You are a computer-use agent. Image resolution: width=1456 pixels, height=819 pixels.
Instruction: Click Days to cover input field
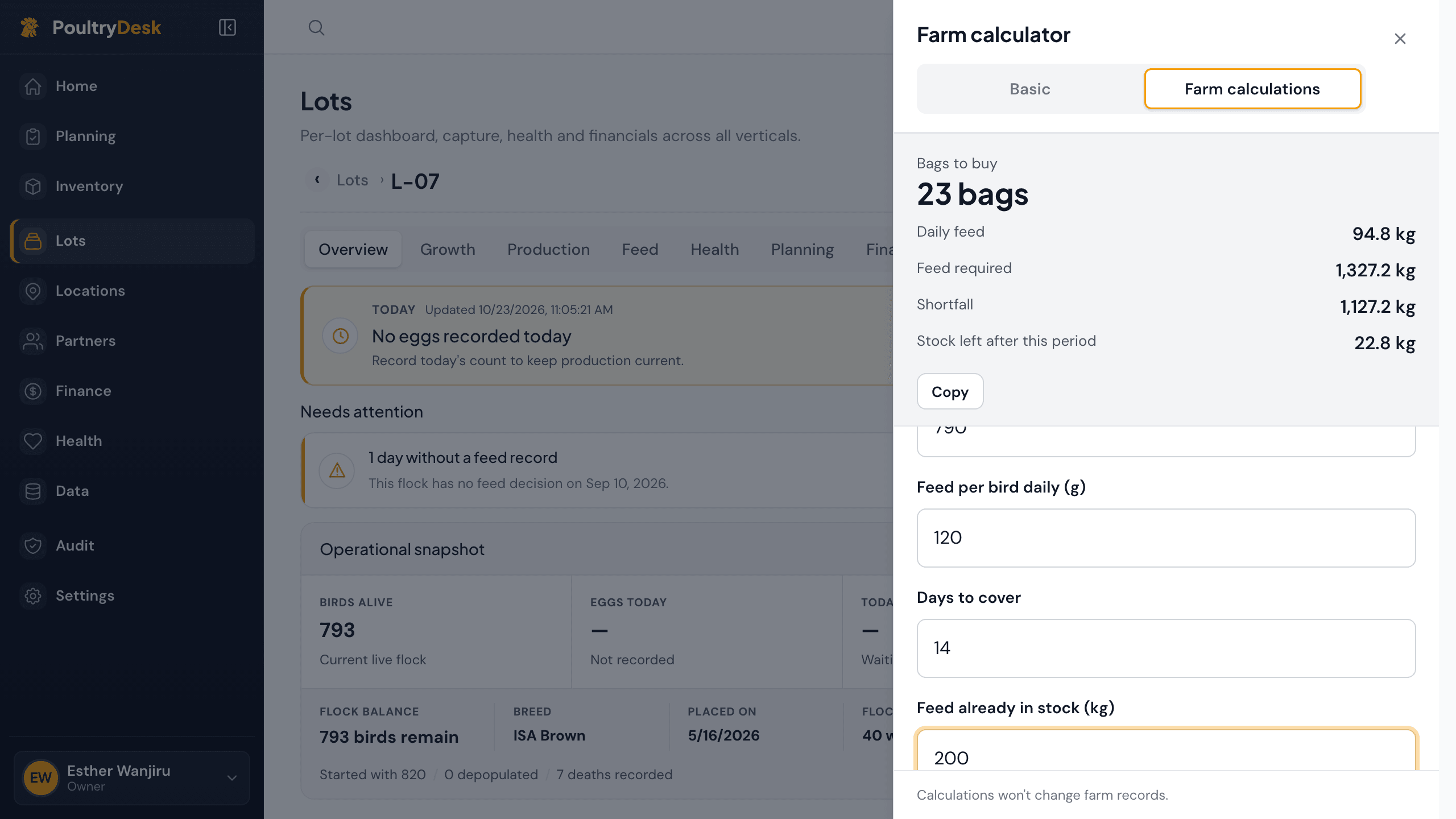(x=1166, y=648)
